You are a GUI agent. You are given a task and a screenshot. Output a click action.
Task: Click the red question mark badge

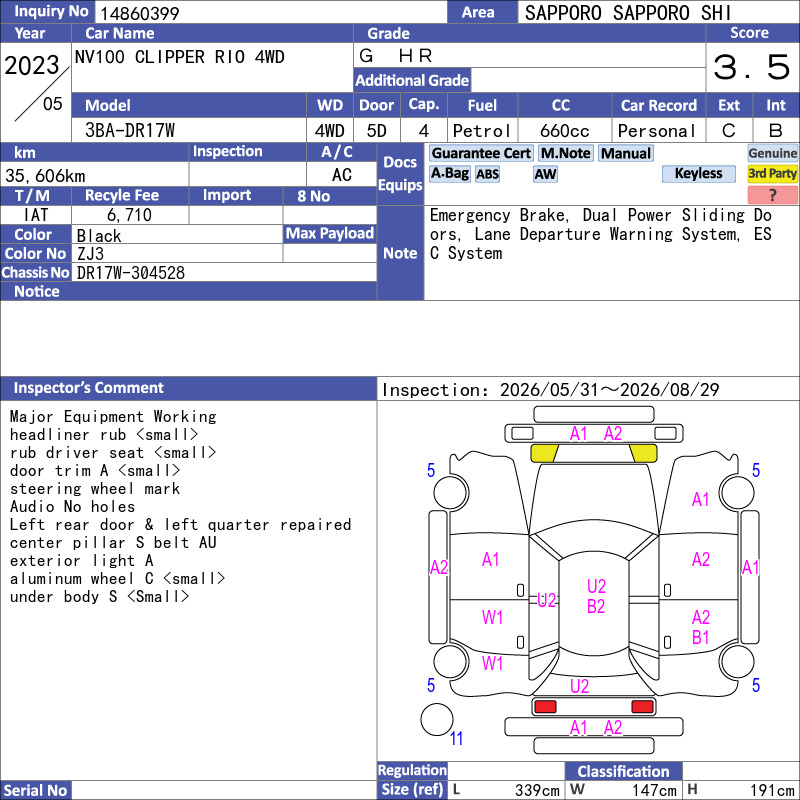tap(772, 194)
